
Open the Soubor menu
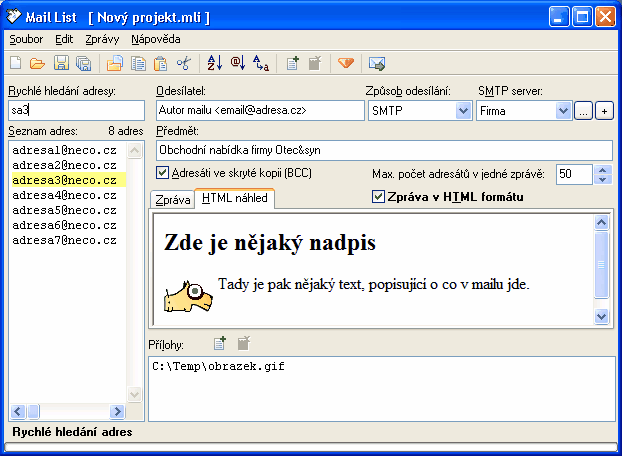point(26,39)
